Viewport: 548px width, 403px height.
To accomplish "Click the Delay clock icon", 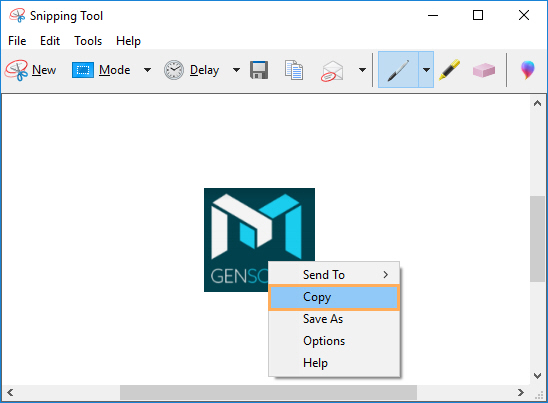I will click(x=174, y=70).
